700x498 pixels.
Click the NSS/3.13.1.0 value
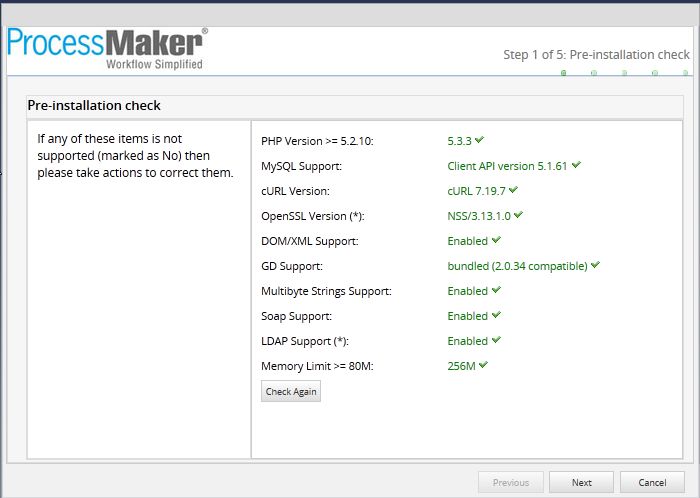click(x=479, y=216)
